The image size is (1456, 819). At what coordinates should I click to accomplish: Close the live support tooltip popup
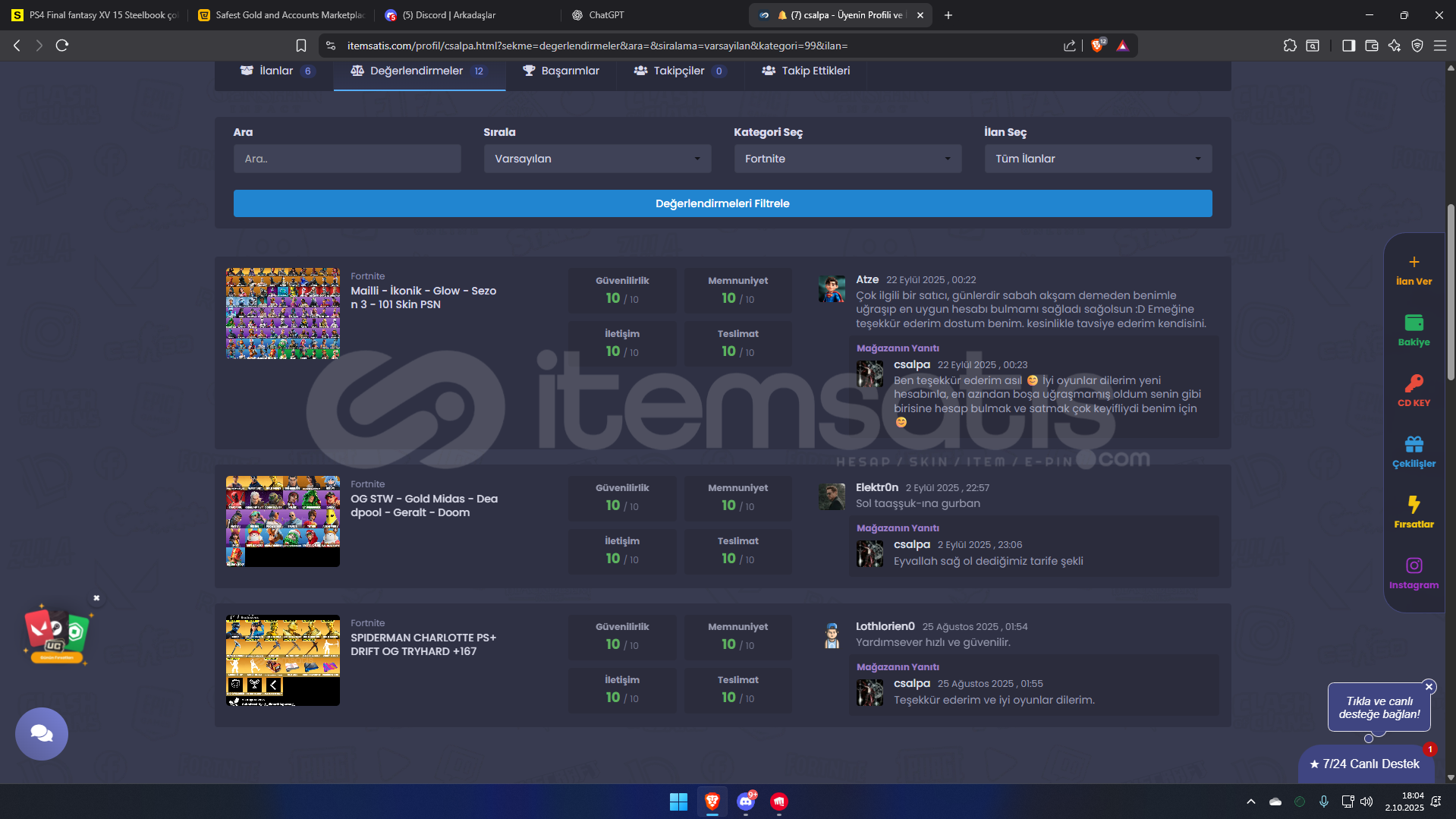tap(1429, 686)
